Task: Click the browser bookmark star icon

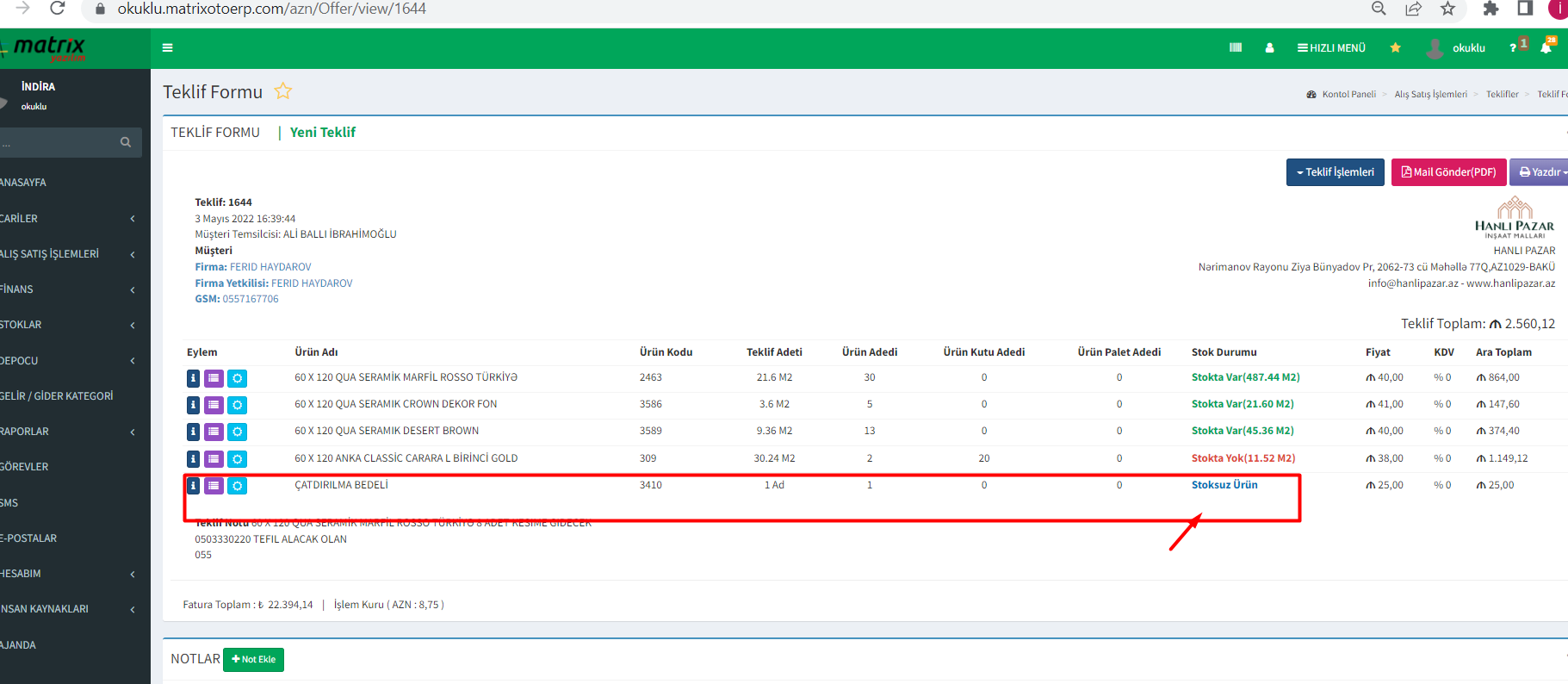Action: coord(1447,9)
